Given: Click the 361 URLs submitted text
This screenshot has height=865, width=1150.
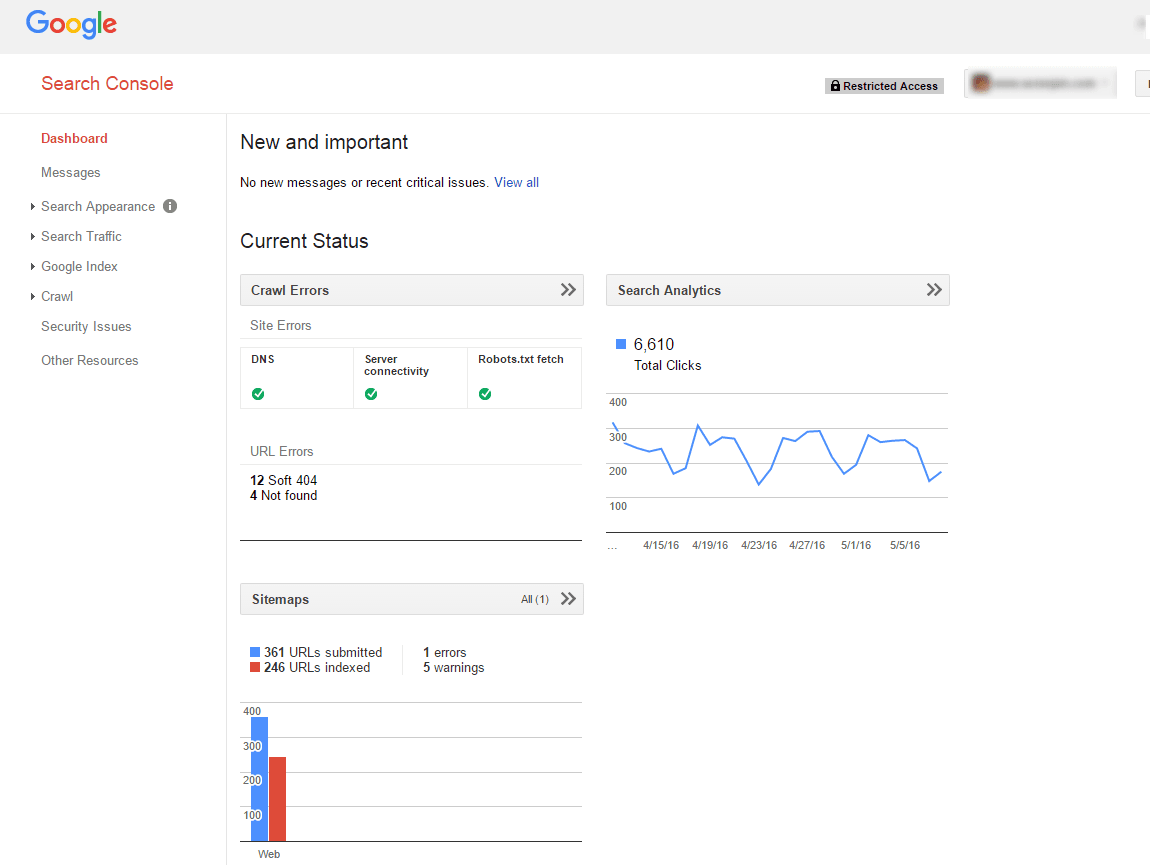Looking at the screenshot, I should [x=323, y=652].
